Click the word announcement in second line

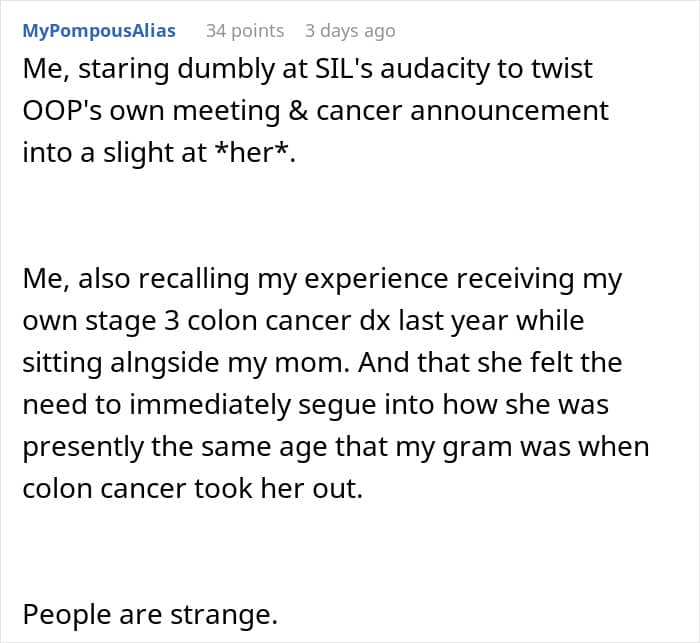(509, 111)
